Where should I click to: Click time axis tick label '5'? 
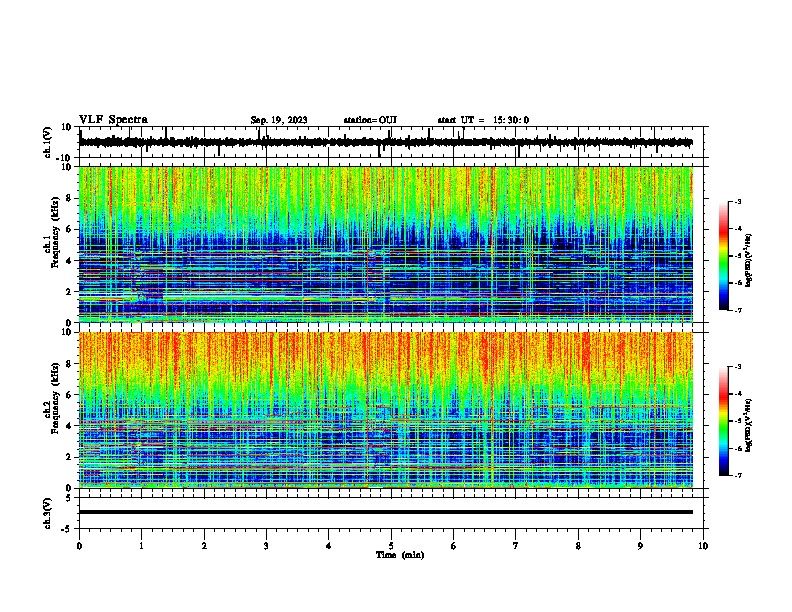[391, 546]
